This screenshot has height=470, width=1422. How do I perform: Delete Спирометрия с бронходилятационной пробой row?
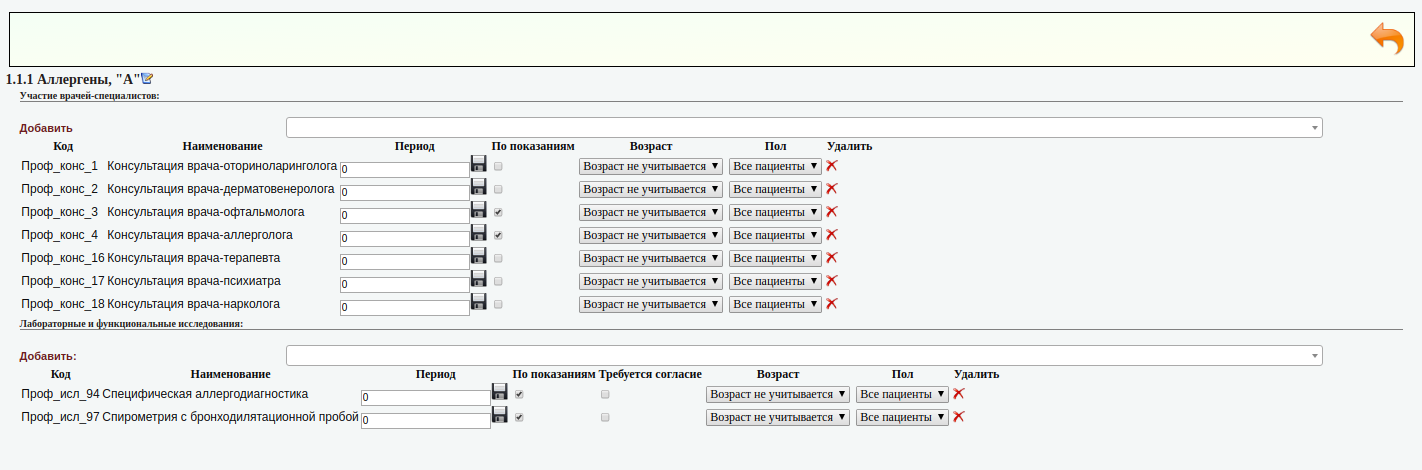[x=958, y=416]
